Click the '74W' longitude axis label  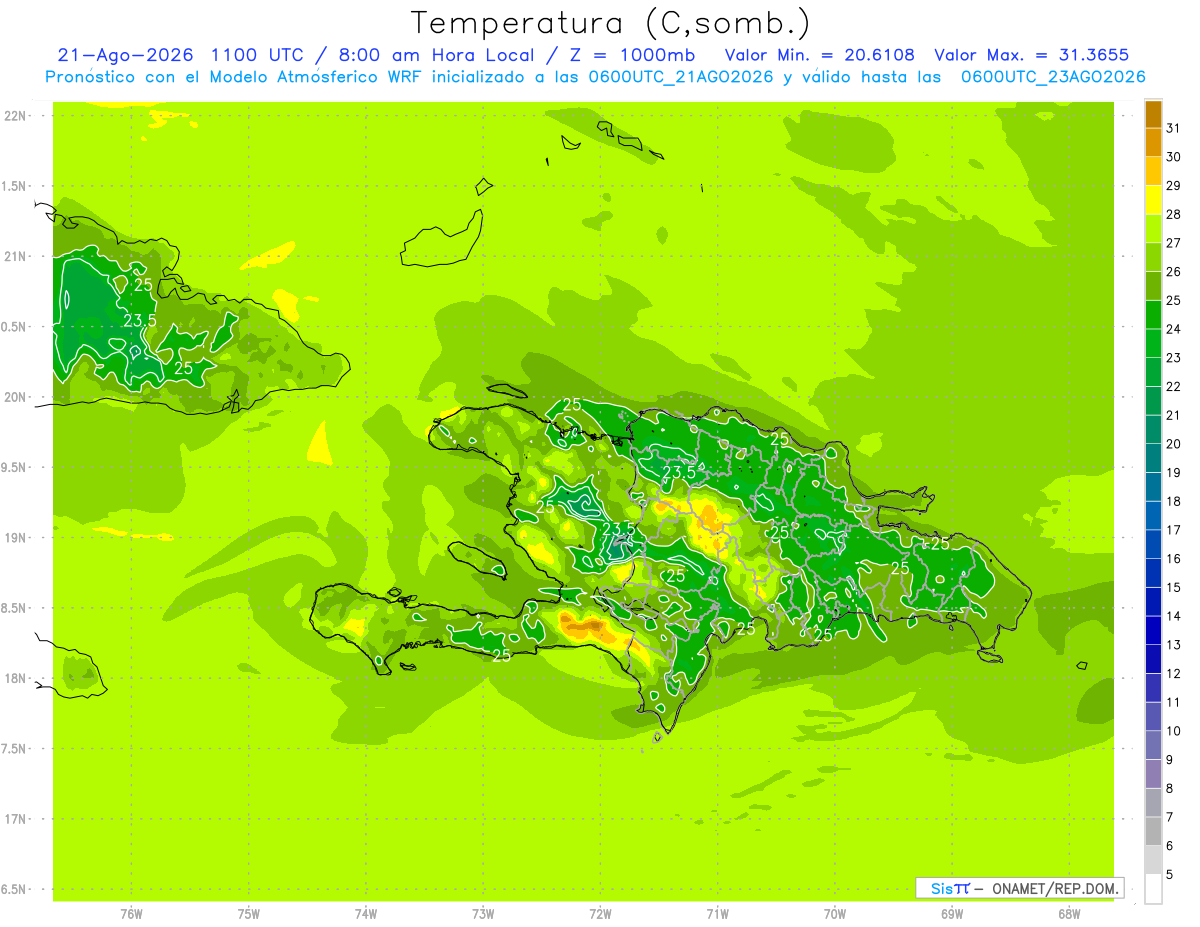pos(366,914)
